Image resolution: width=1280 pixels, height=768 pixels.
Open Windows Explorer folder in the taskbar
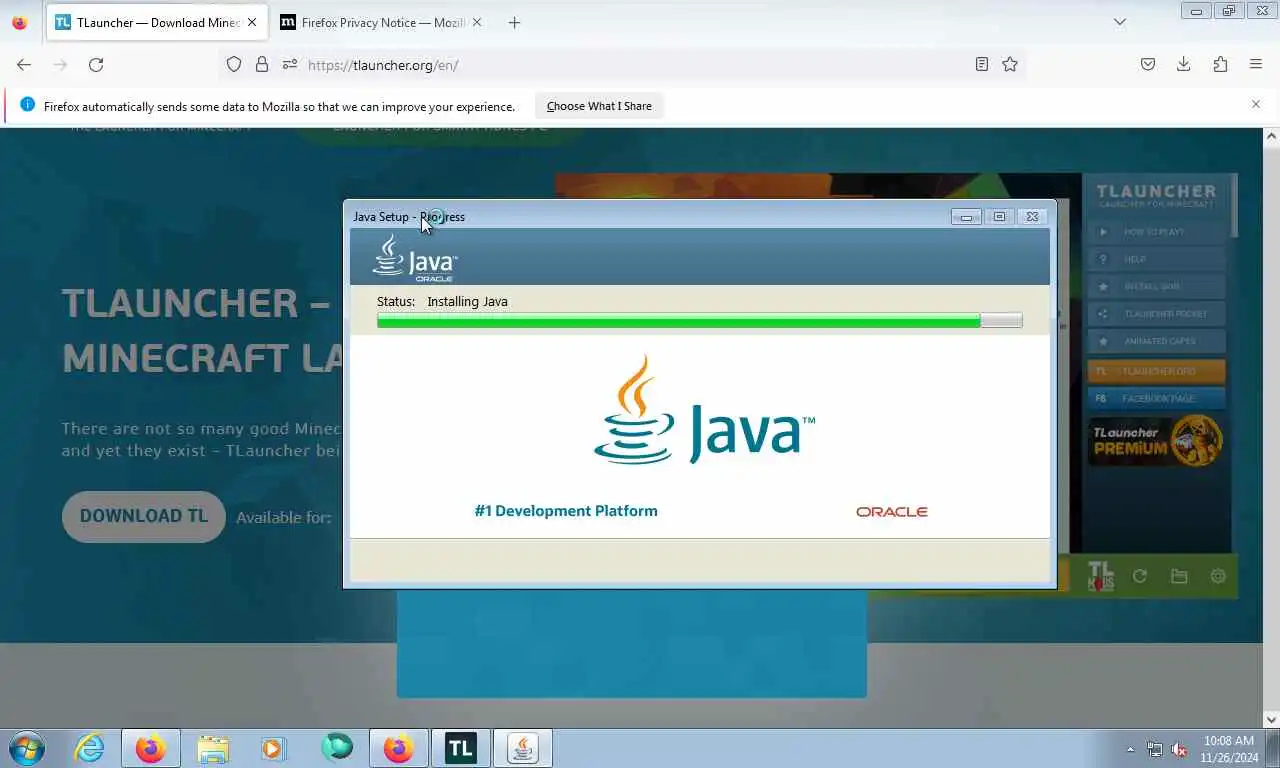[x=213, y=748]
